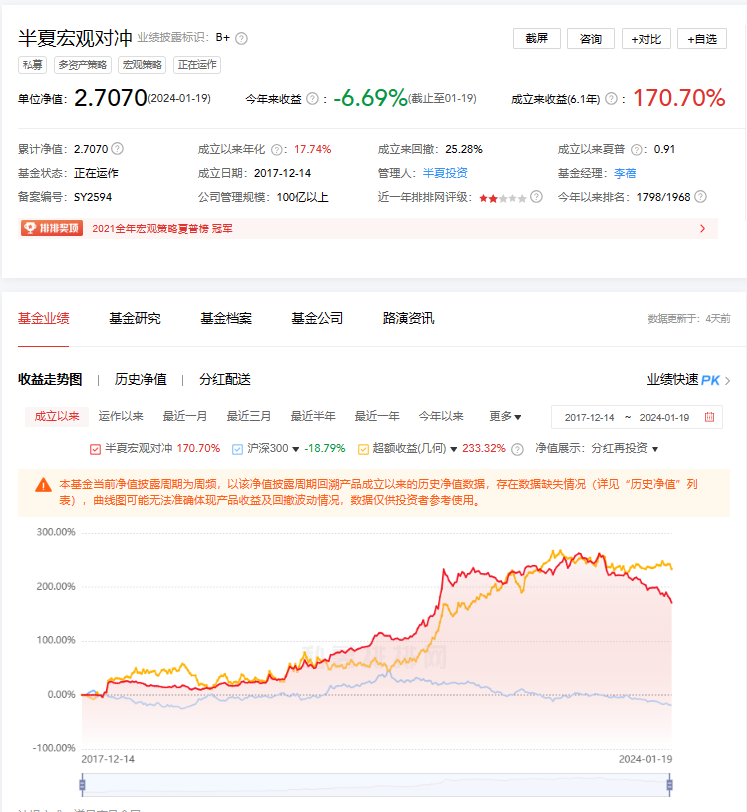Click help icon after 近一年排排网评级 stars
This screenshot has width=747, height=812.
(537, 197)
